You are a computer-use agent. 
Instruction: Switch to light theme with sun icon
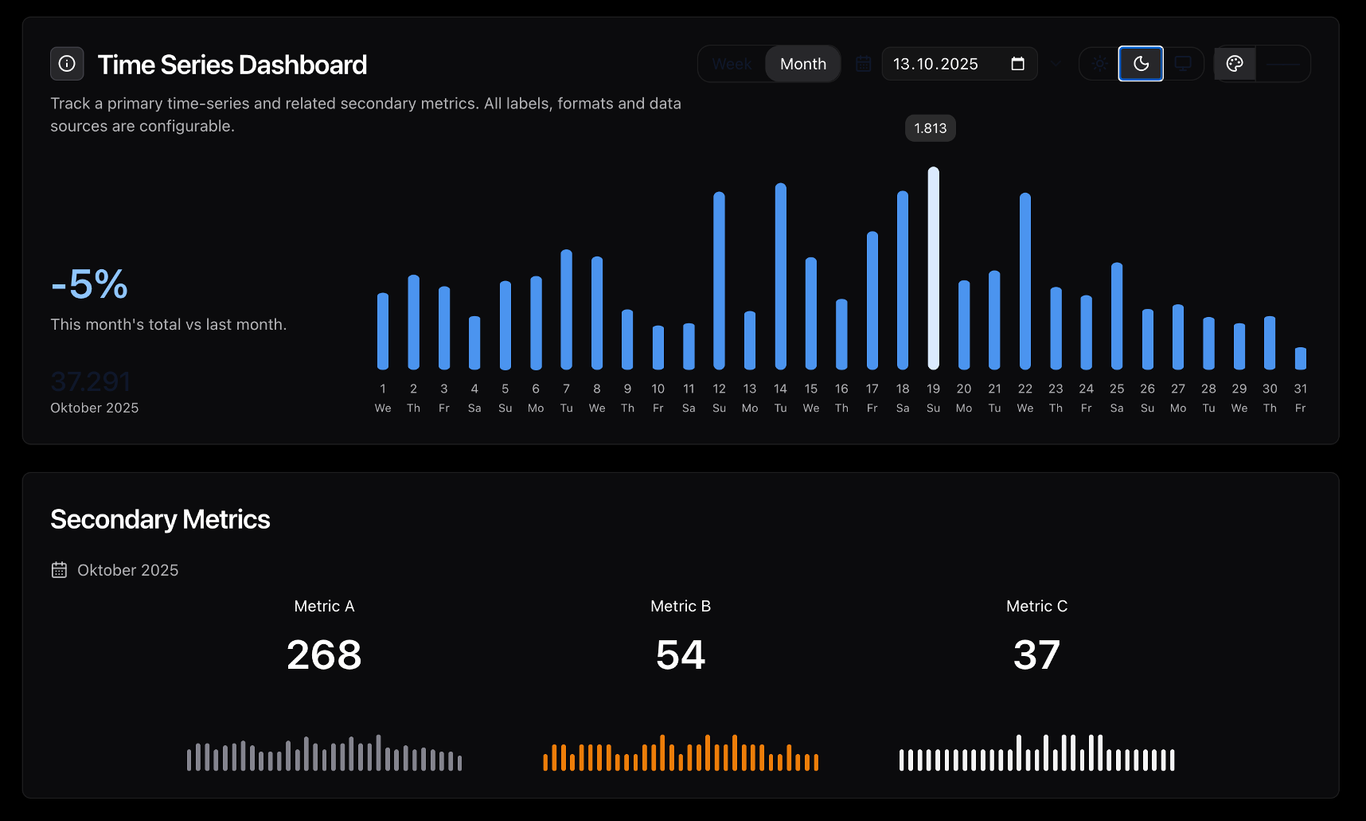(x=1100, y=64)
